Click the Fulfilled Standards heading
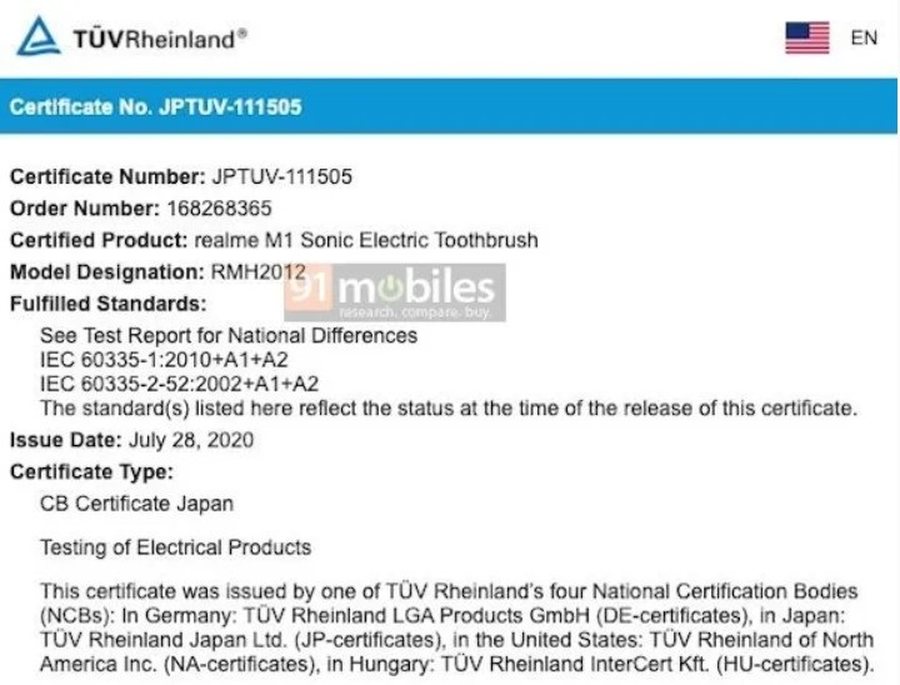 [109, 303]
